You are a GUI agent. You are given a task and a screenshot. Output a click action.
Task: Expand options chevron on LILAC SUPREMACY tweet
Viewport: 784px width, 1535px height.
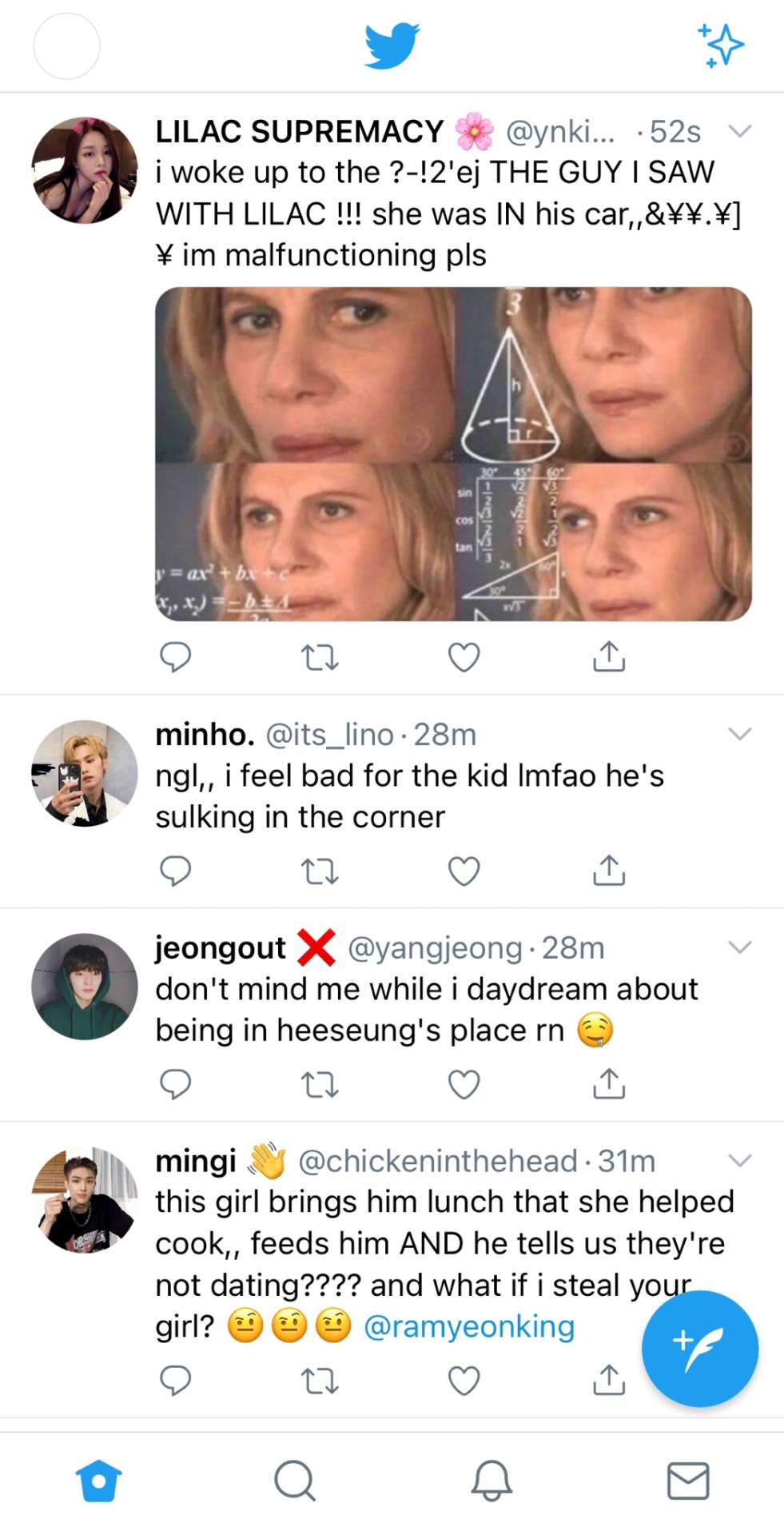[x=740, y=131]
